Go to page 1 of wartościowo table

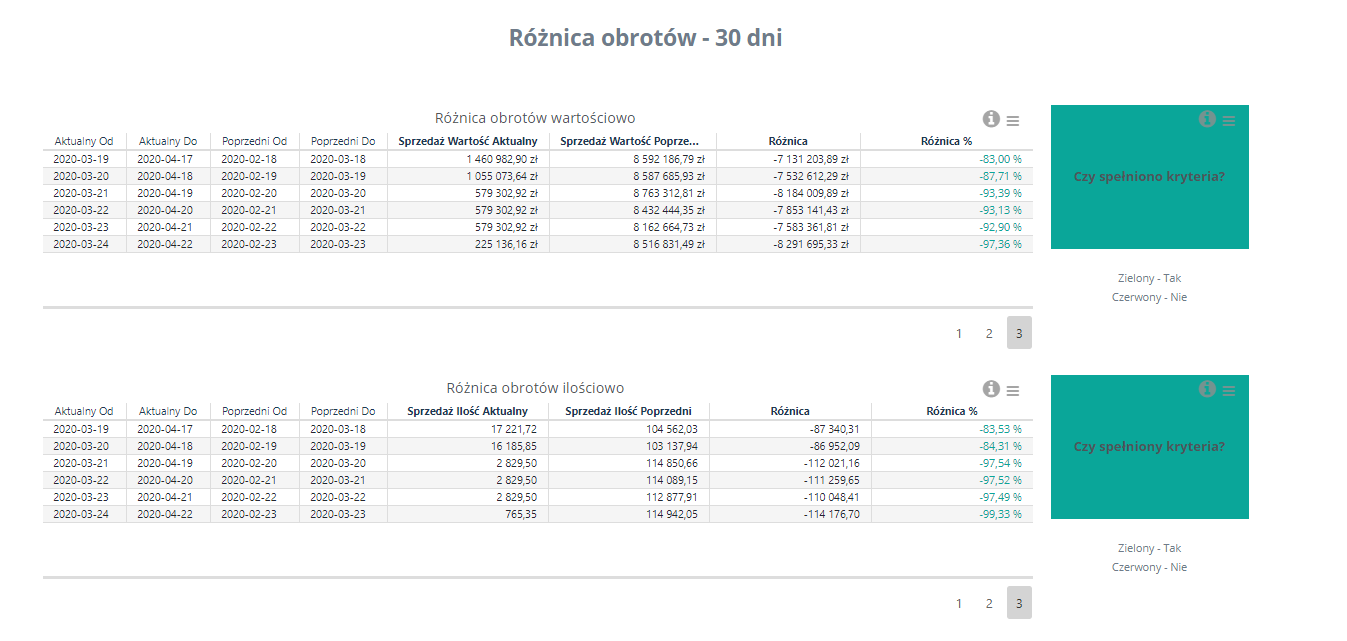(959, 333)
